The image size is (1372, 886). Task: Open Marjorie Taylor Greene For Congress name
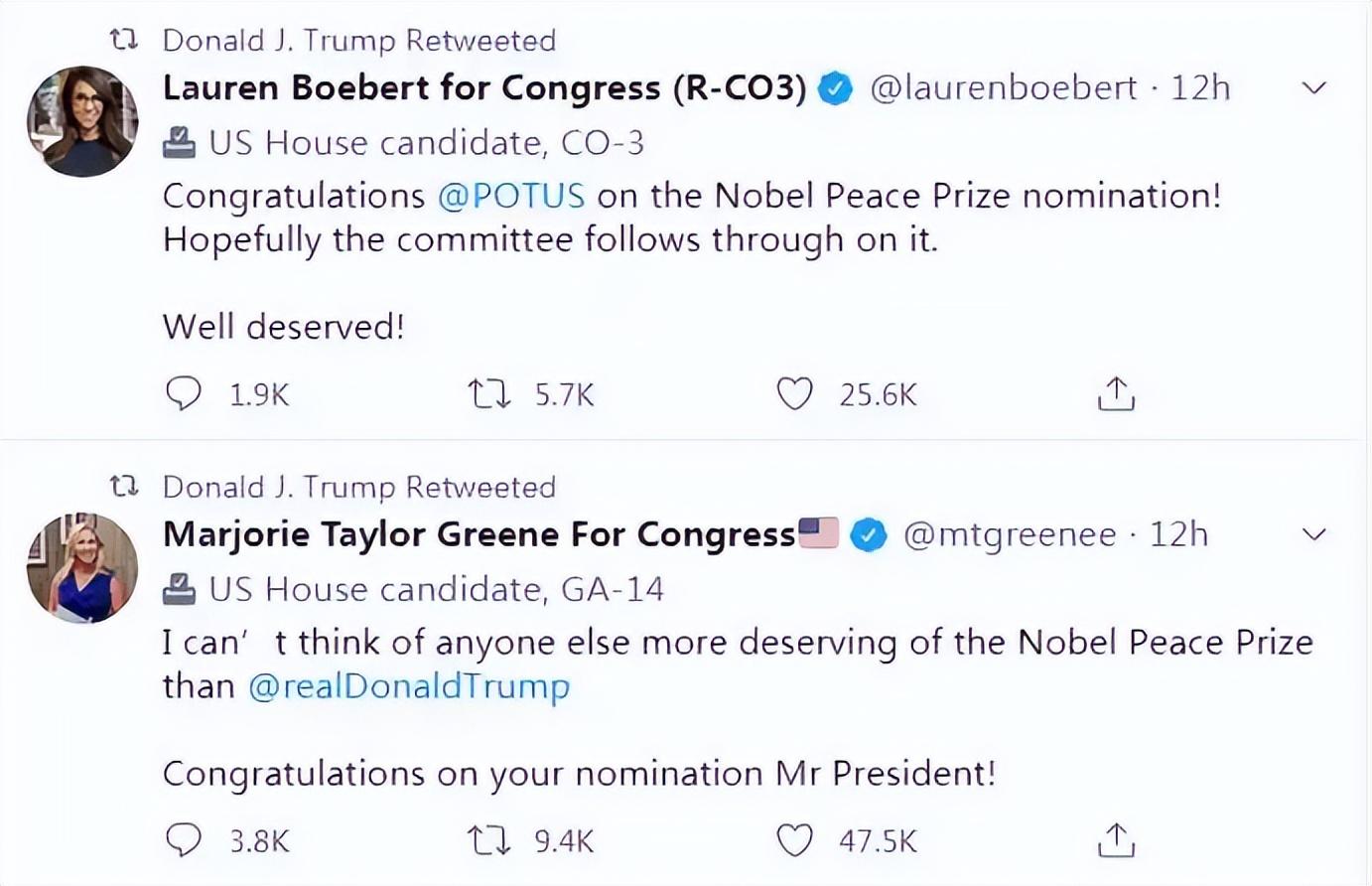coord(479,534)
